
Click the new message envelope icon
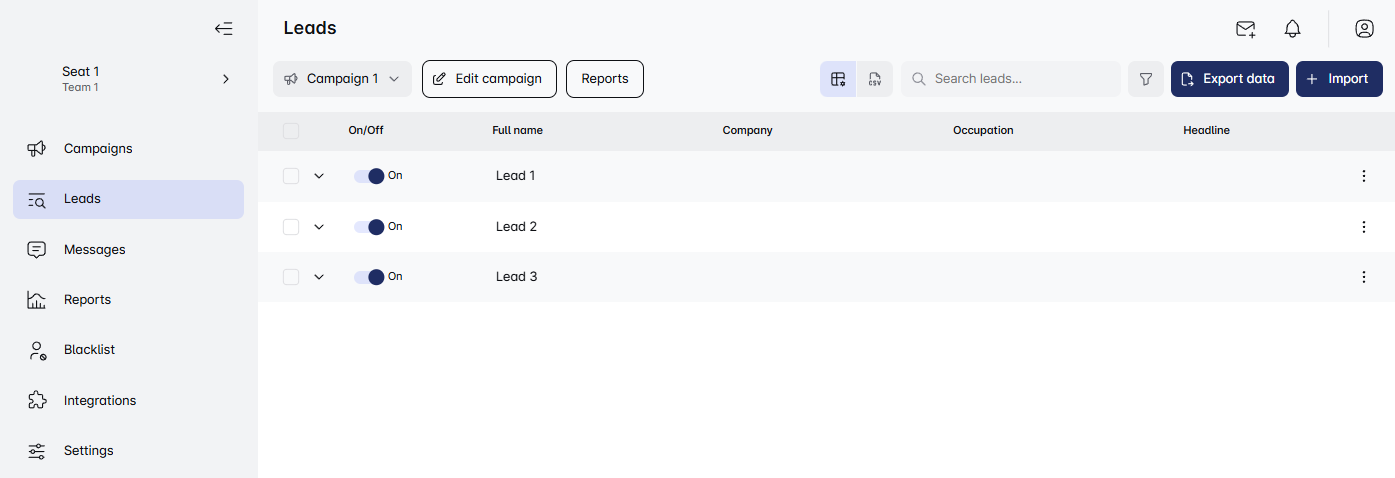[1245, 29]
